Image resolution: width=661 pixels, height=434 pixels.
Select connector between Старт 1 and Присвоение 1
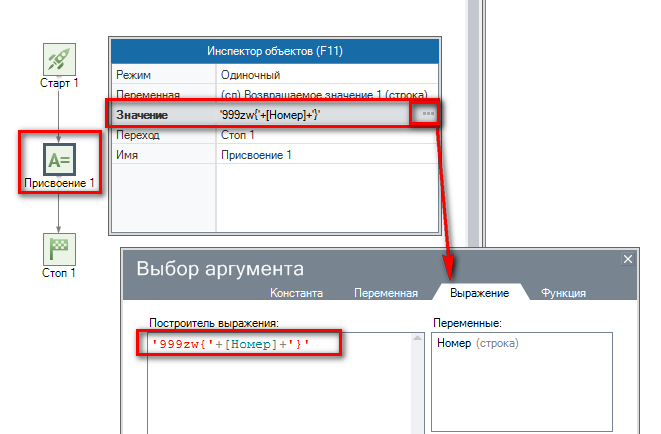tap(59, 112)
